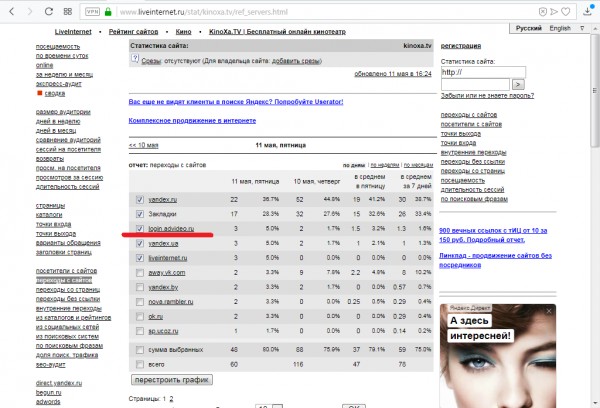Open the сводка sidebar link

tap(55, 93)
